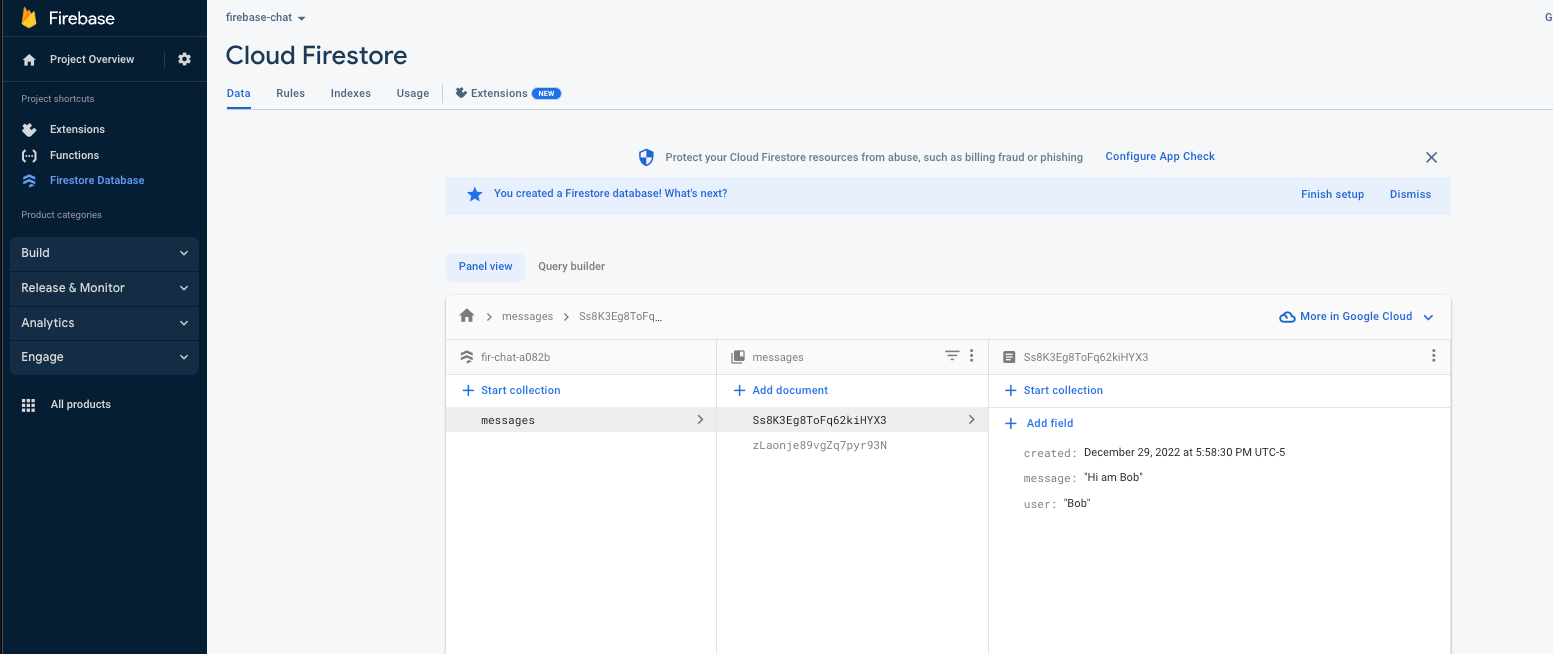The image size is (1553, 654).
Task: Dismiss the Firestore setup banner
Action: pyautogui.click(x=1410, y=195)
